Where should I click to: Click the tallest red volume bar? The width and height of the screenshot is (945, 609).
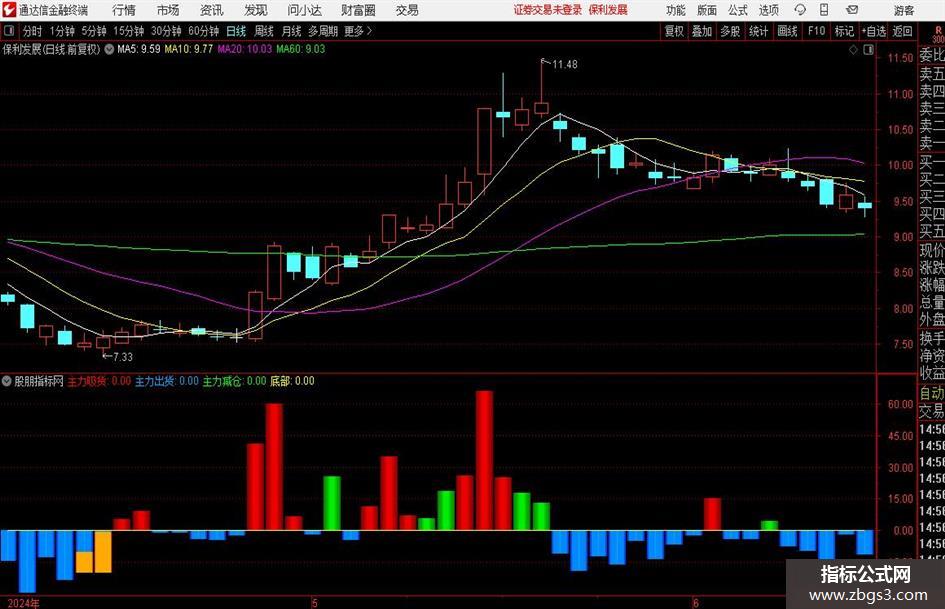click(484, 461)
